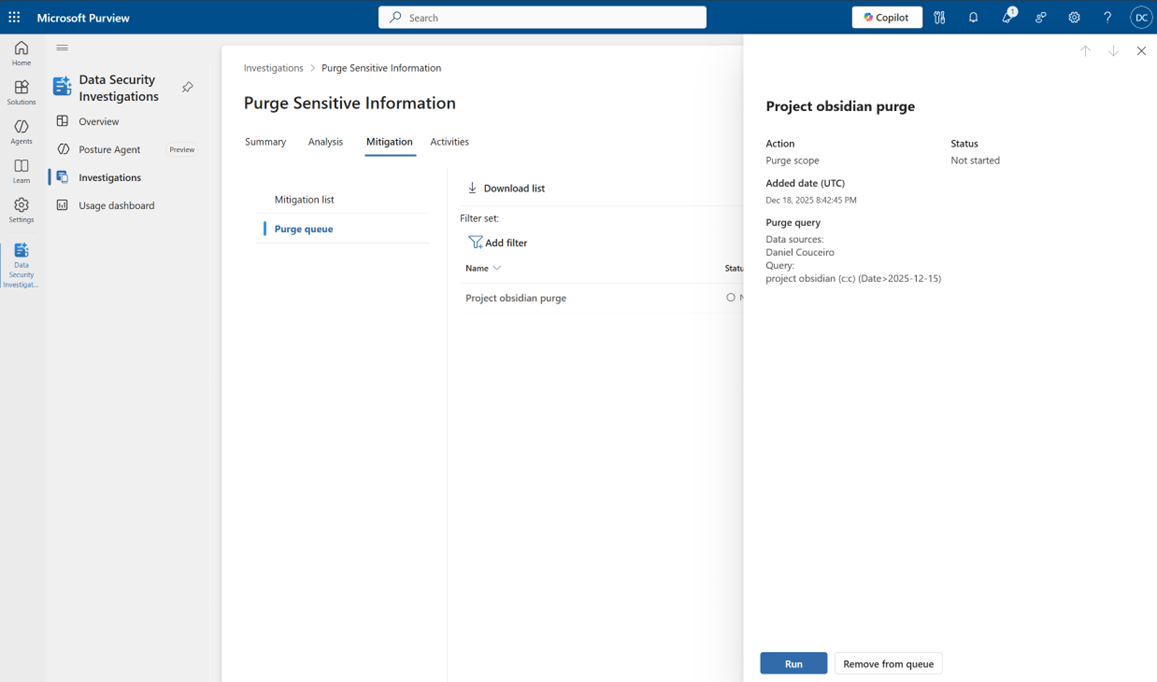The width and height of the screenshot is (1157, 682).
Task: Open the portal tools icon beside Copilot
Action: [x=939, y=17]
